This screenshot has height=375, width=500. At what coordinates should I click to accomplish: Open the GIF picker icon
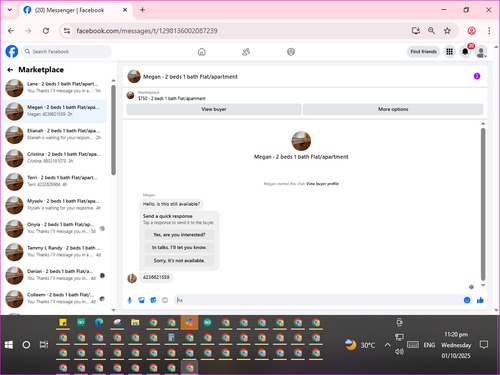(165, 300)
